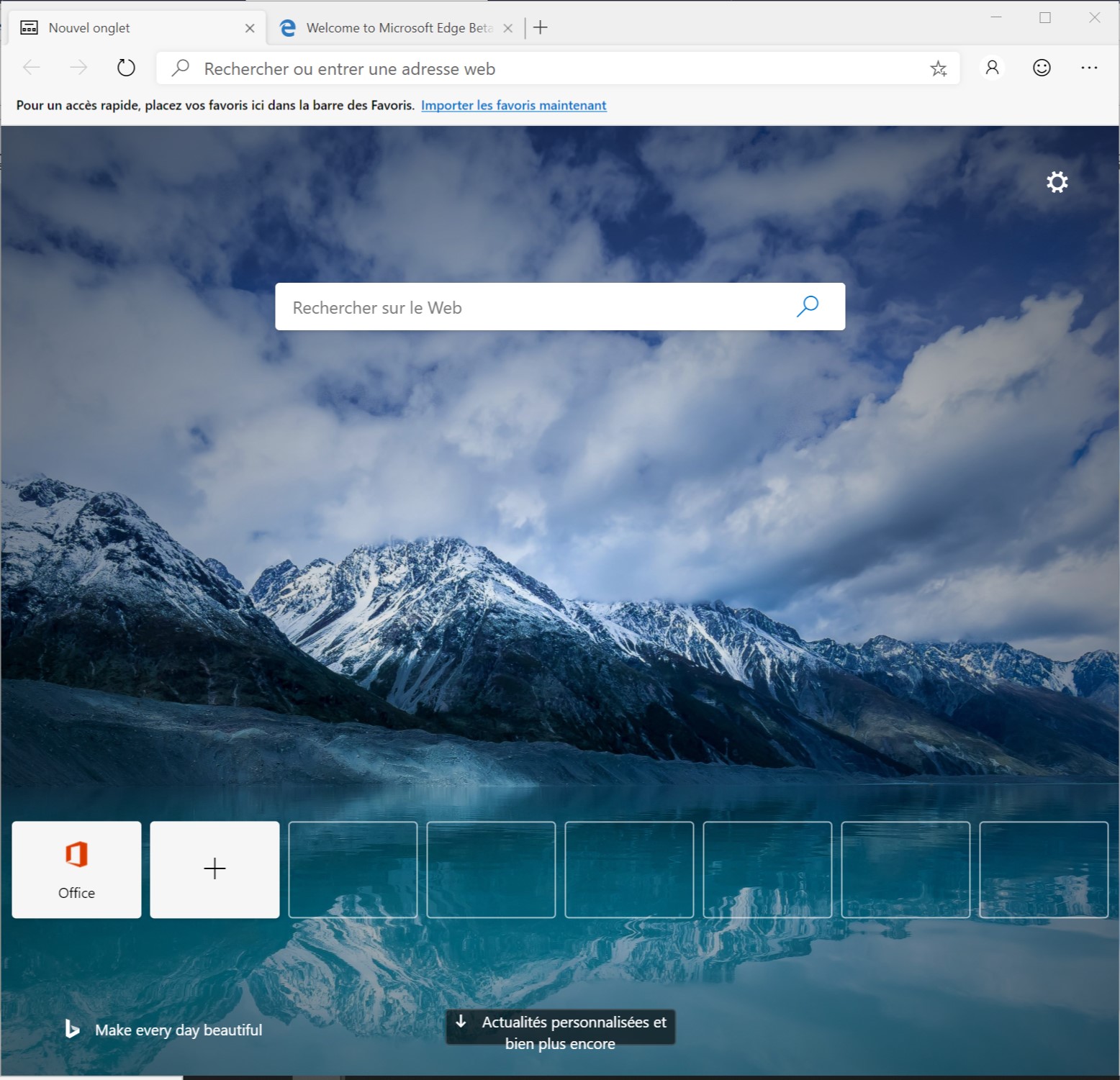
Task: Open the Office quick link tile
Action: (x=76, y=870)
